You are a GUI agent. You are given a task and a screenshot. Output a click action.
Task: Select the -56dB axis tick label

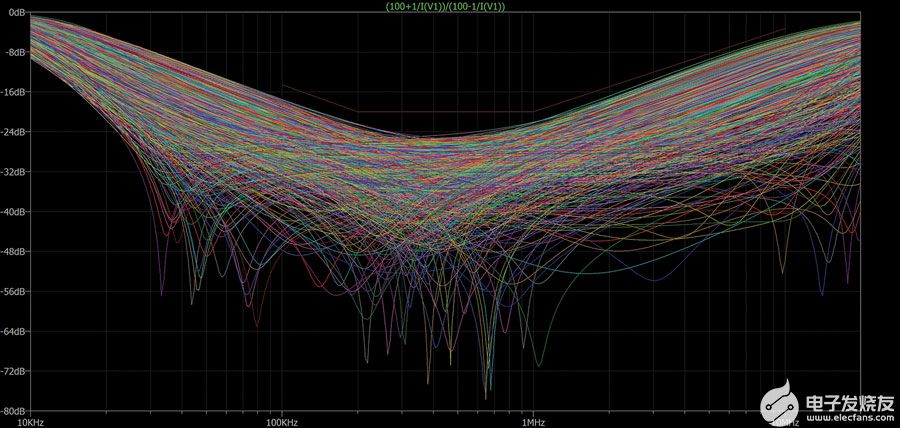tap(13, 292)
